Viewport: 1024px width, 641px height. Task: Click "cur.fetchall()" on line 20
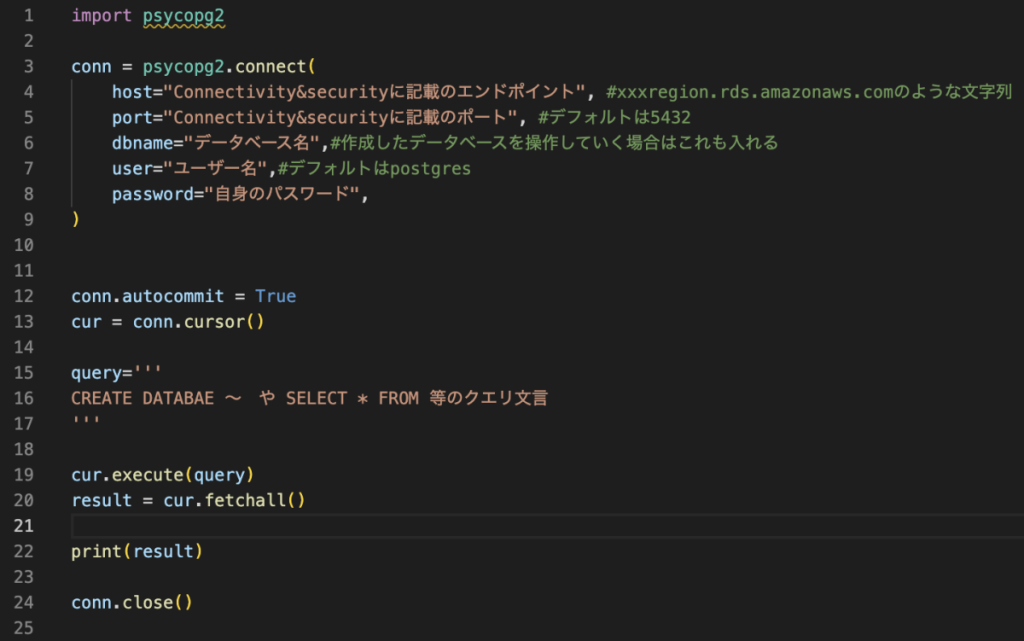[234, 500]
